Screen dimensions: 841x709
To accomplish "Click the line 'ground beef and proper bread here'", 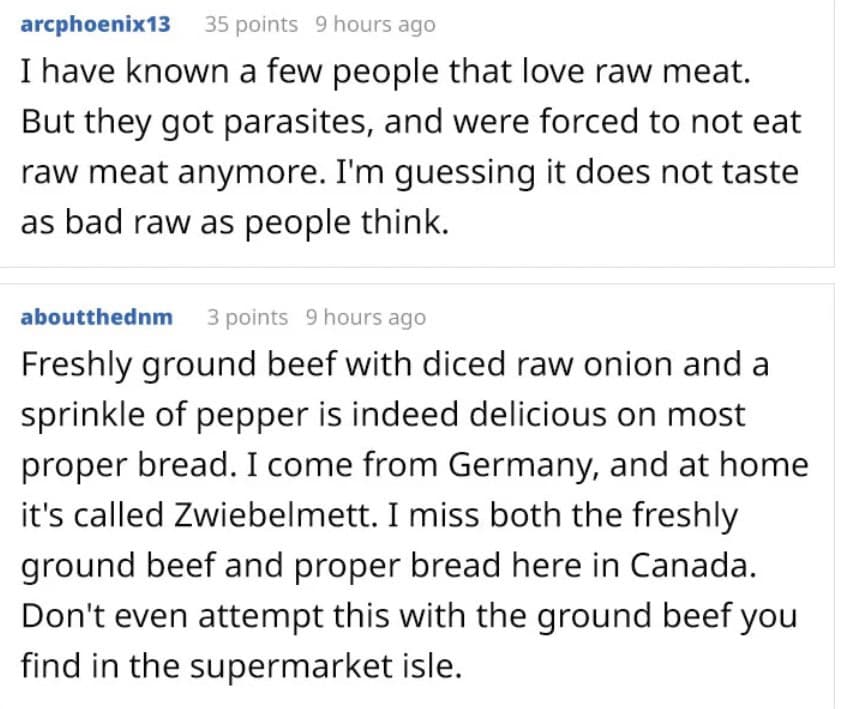I will click(389, 565).
